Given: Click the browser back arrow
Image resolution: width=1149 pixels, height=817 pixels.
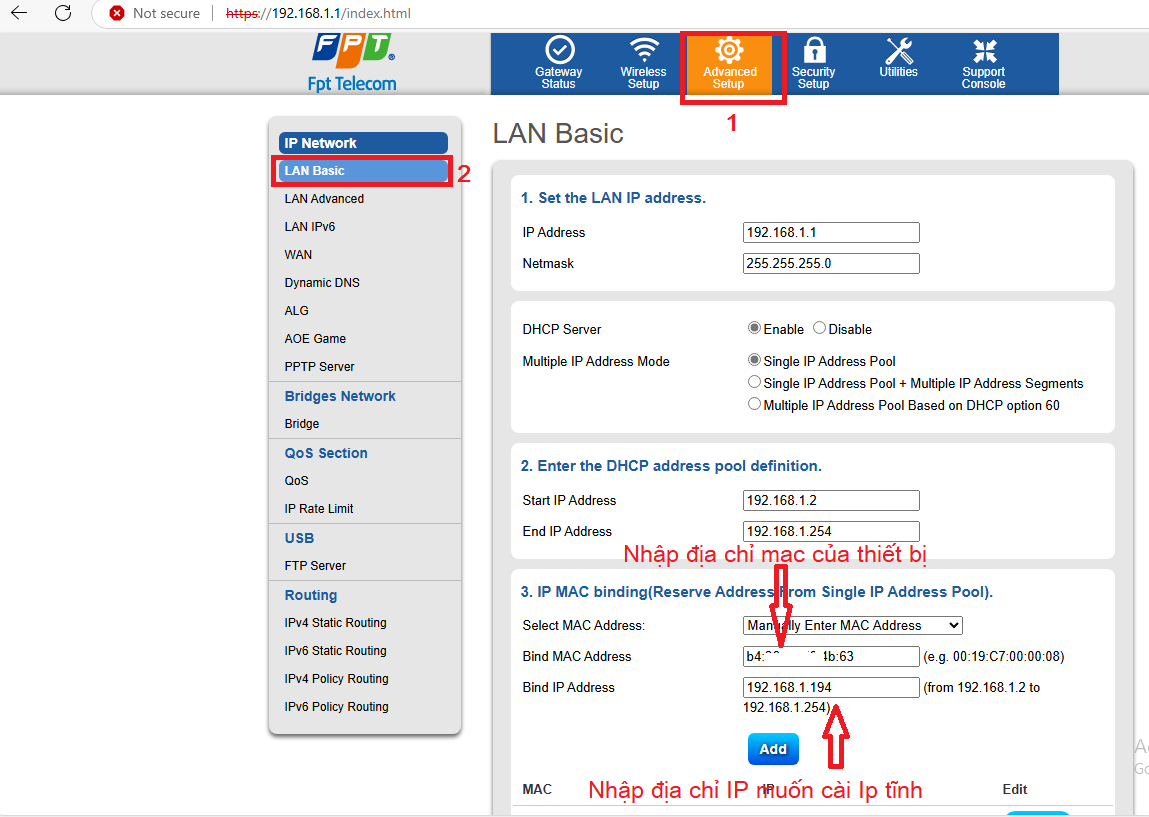Looking at the screenshot, I should 19,13.
